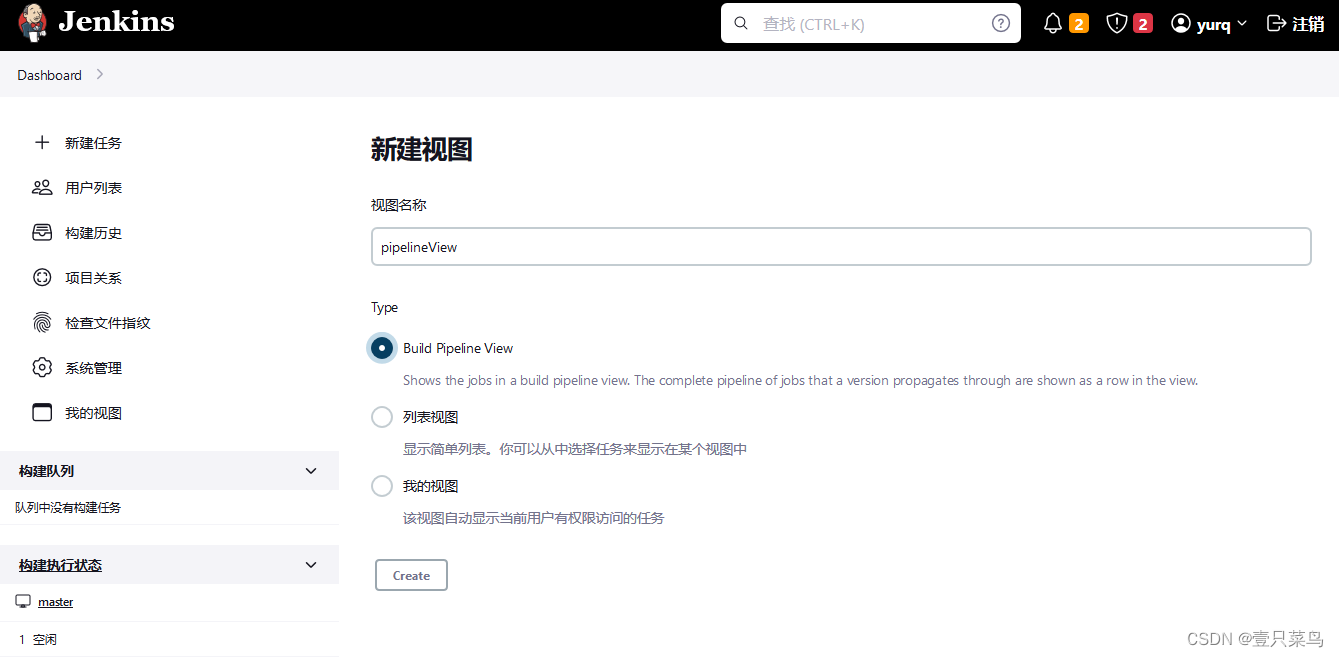Click the 项目关系 relationship icon
The width and height of the screenshot is (1339, 657).
point(42,277)
